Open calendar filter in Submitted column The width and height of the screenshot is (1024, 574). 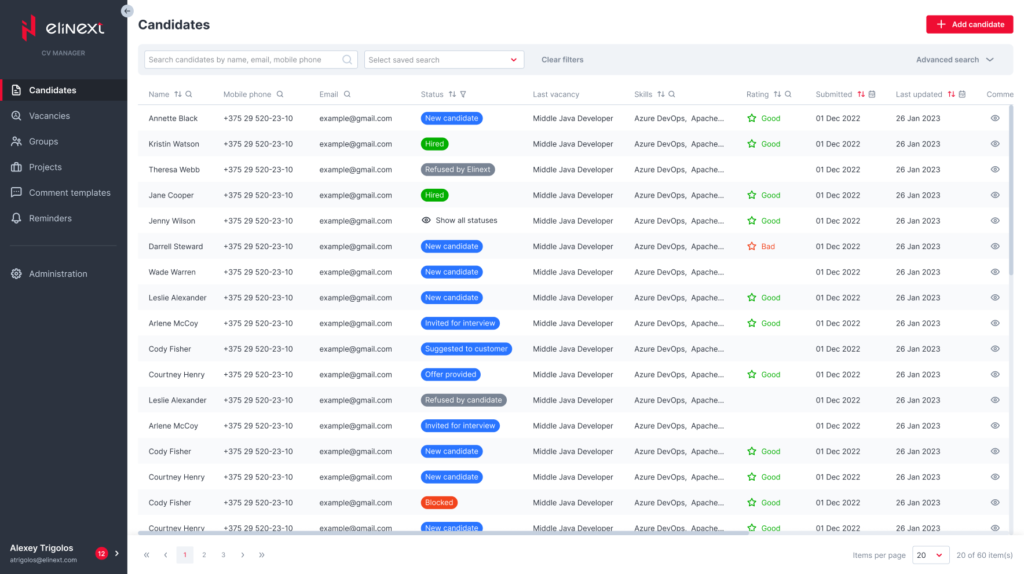click(873, 94)
